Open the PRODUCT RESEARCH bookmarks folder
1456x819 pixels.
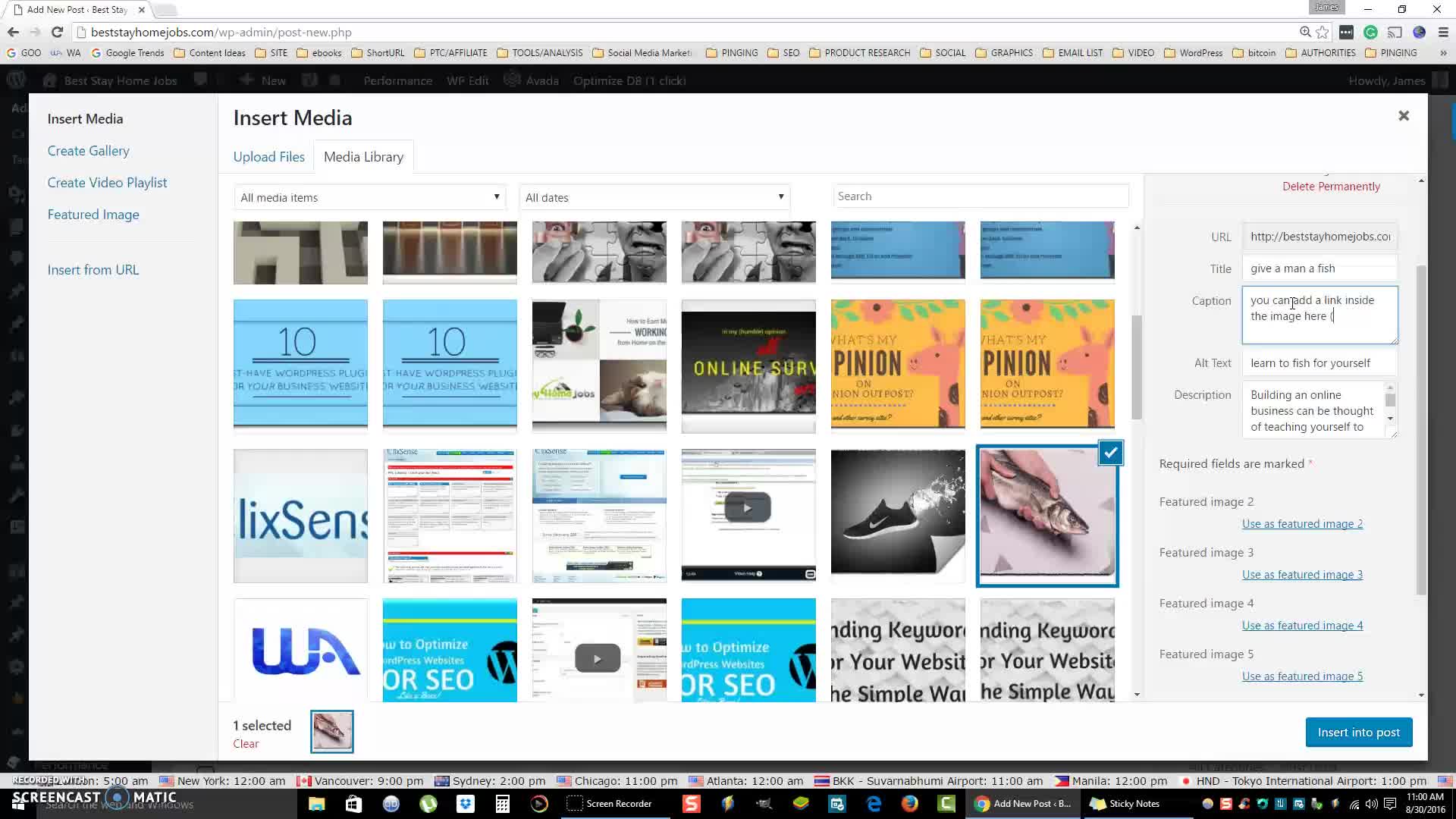tap(860, 53)
